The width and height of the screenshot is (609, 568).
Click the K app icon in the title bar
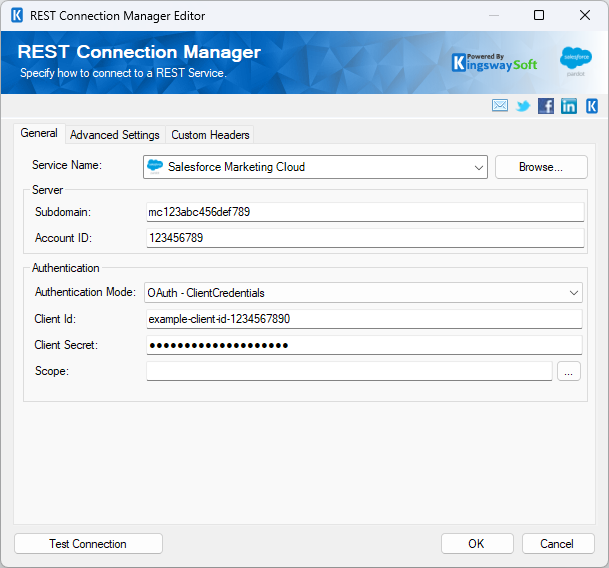pos(17,16)
